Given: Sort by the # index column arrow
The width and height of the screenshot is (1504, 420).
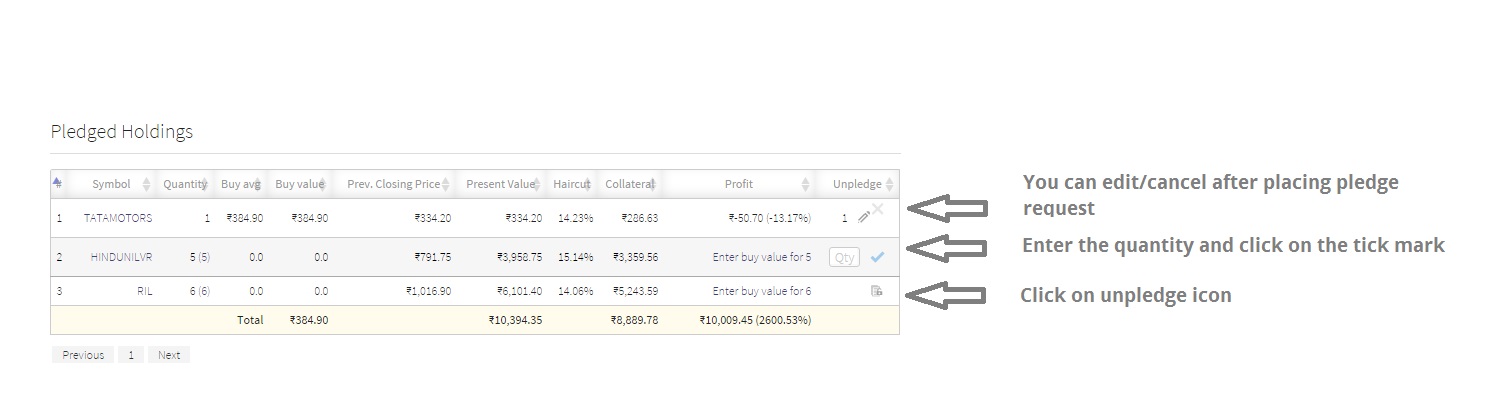Looking at the screenshot, I should [58, 183].
